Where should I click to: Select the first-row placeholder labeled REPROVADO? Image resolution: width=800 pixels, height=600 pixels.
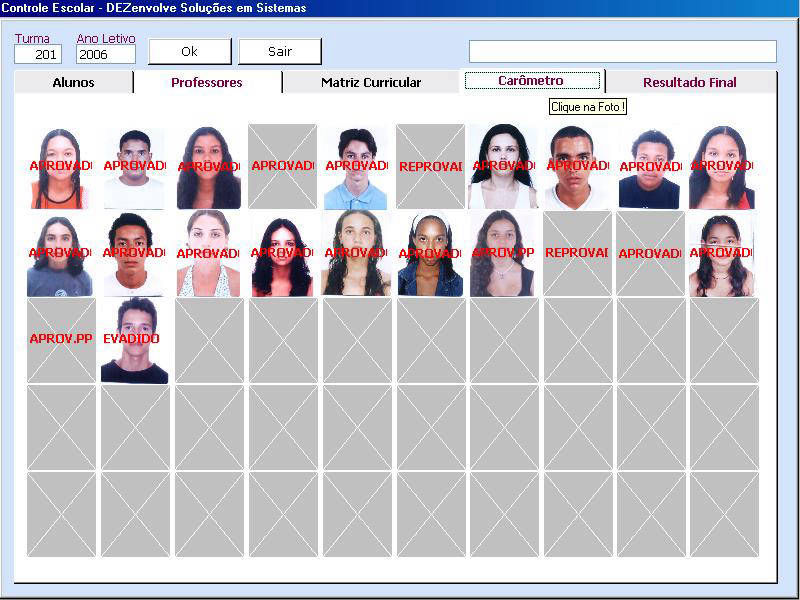point(430,167)
